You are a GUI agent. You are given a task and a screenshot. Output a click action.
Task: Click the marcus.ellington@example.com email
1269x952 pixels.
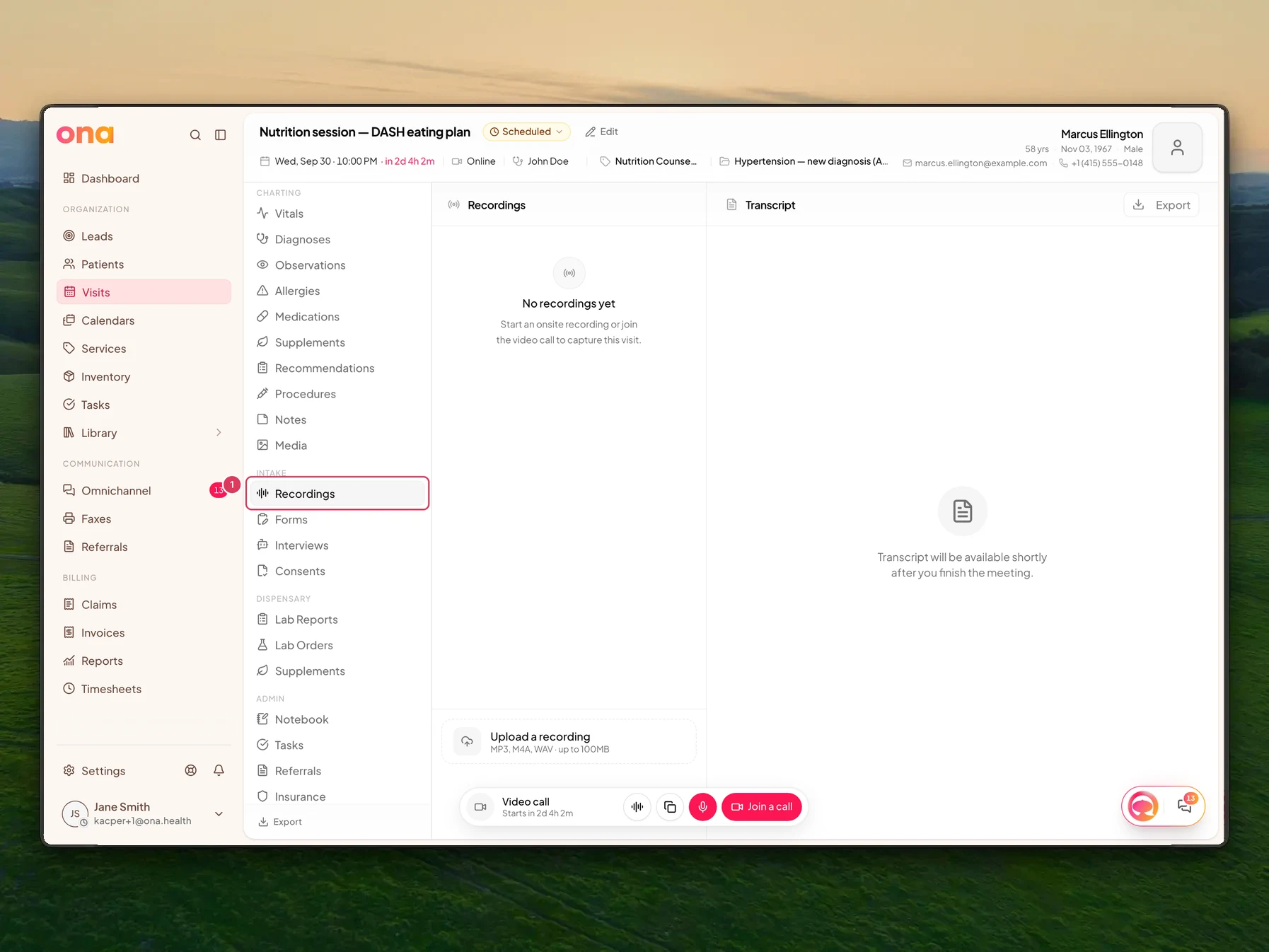click(x=975, y=163)
